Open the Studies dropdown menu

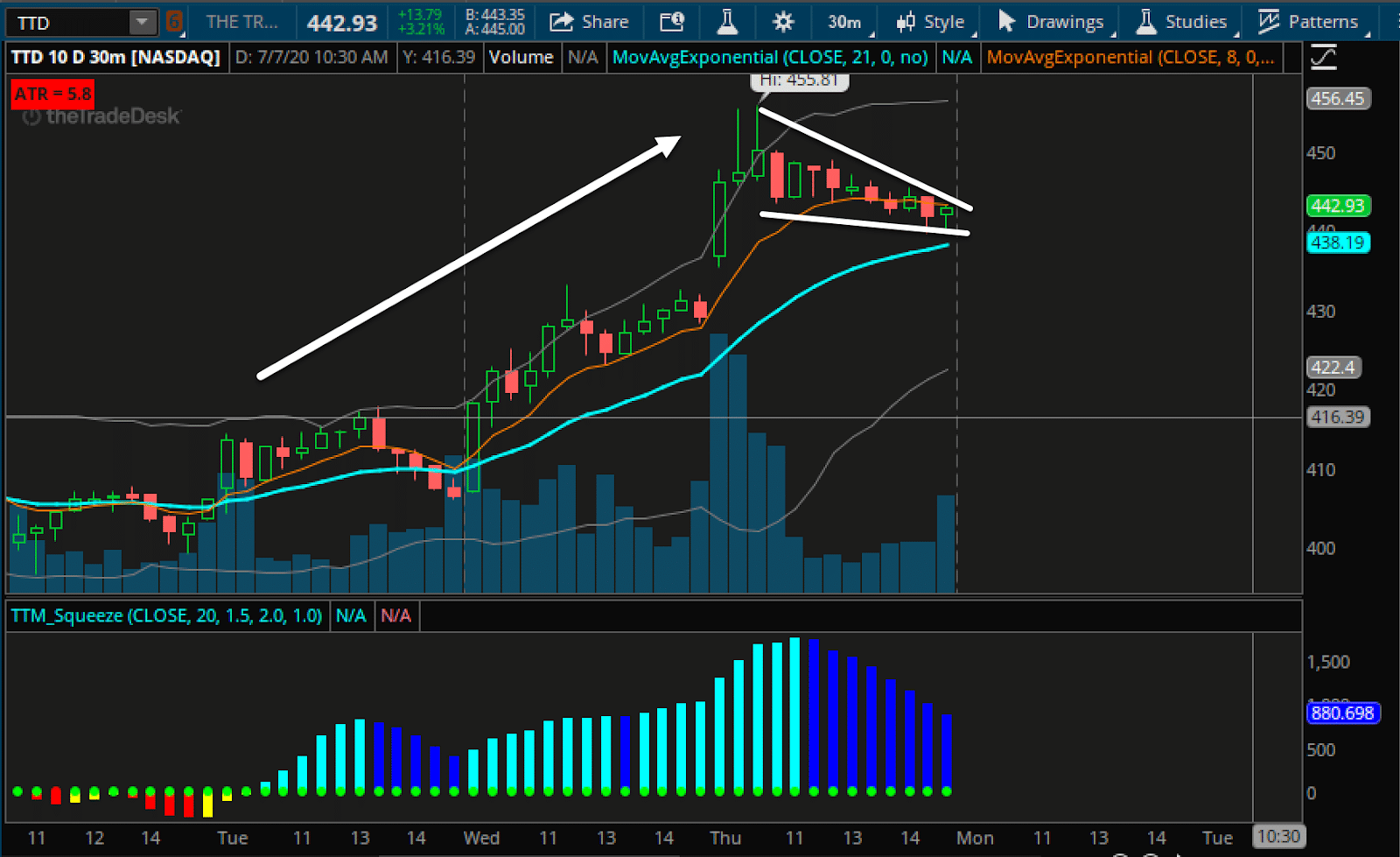pyautogui.click(x=1185, y=22)
